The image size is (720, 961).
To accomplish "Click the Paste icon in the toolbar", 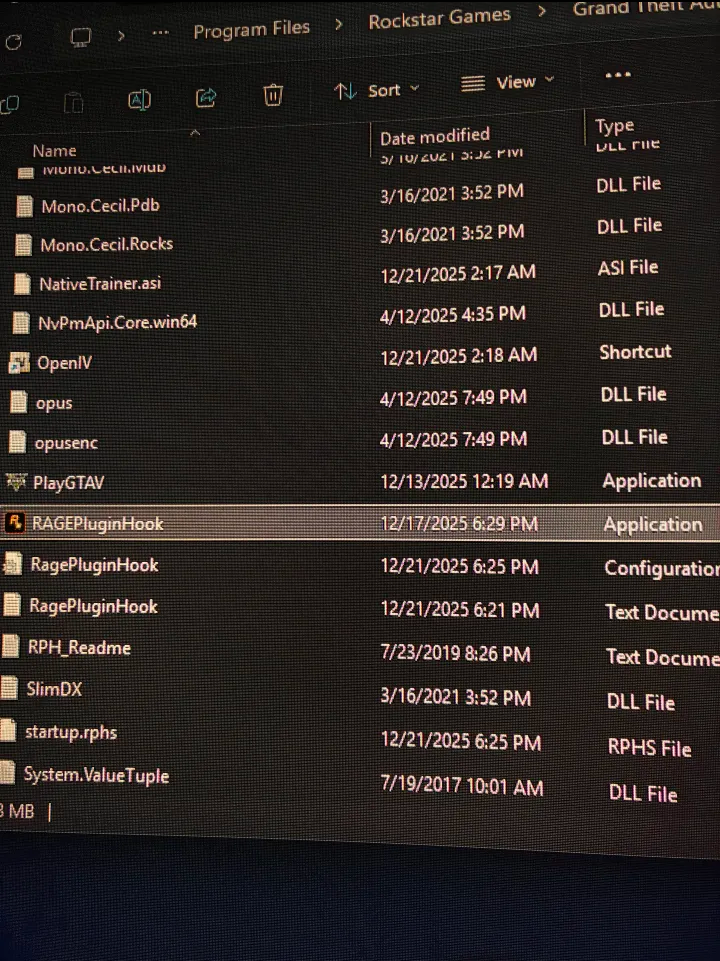I will 74,103.
